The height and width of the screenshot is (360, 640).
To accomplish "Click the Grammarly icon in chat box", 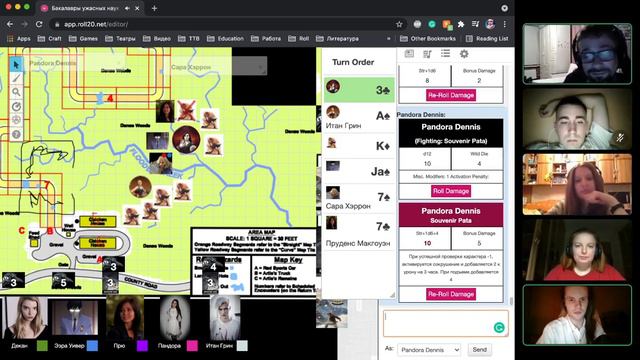I will tap(499, 327).
